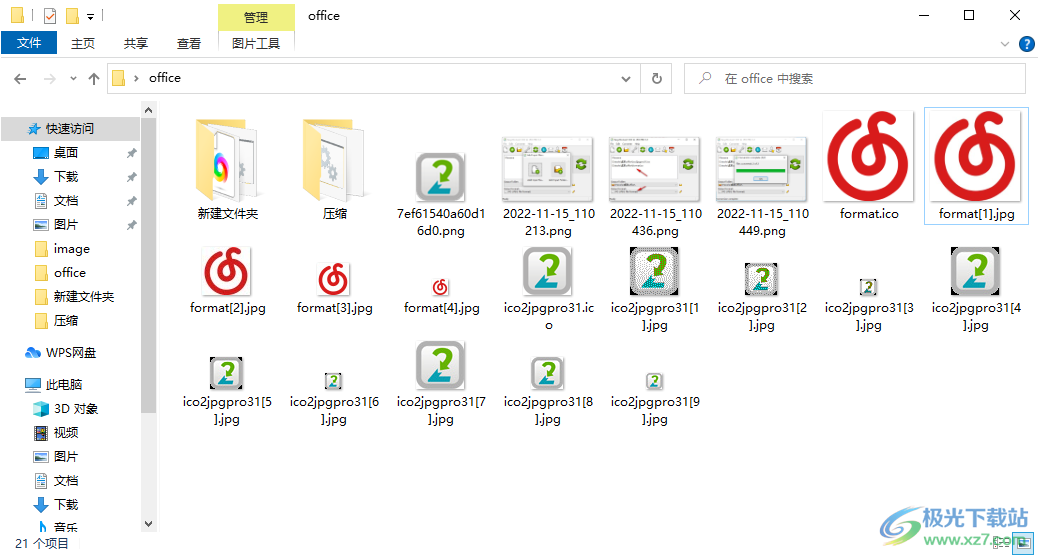Expand the address bar history dropdown

tap(626, 79)
